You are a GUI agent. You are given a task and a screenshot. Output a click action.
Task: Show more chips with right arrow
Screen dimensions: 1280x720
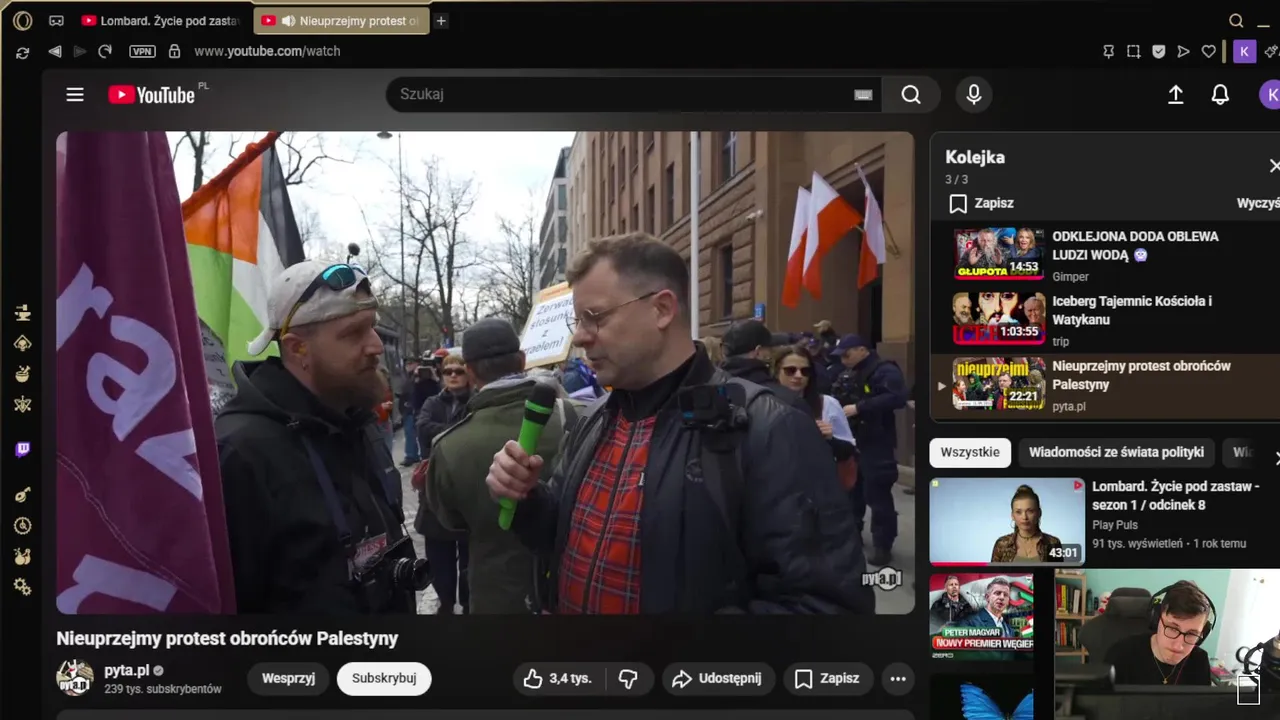1275,456
